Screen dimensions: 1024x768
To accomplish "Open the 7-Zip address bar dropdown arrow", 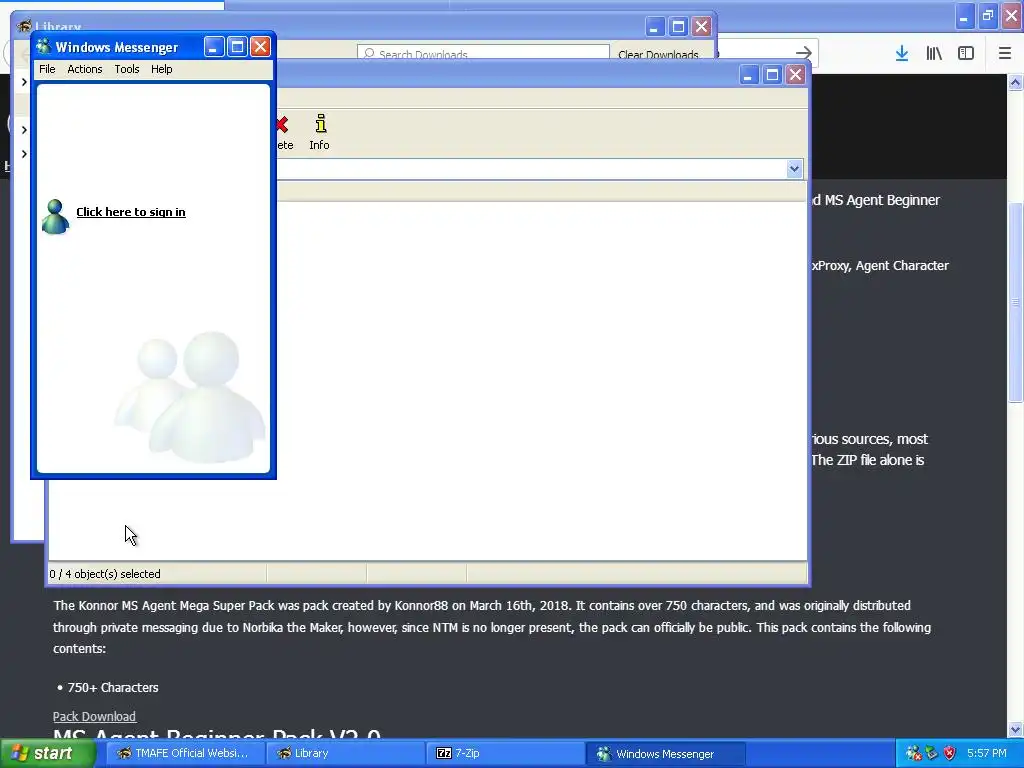I will (x=794, y=169).
